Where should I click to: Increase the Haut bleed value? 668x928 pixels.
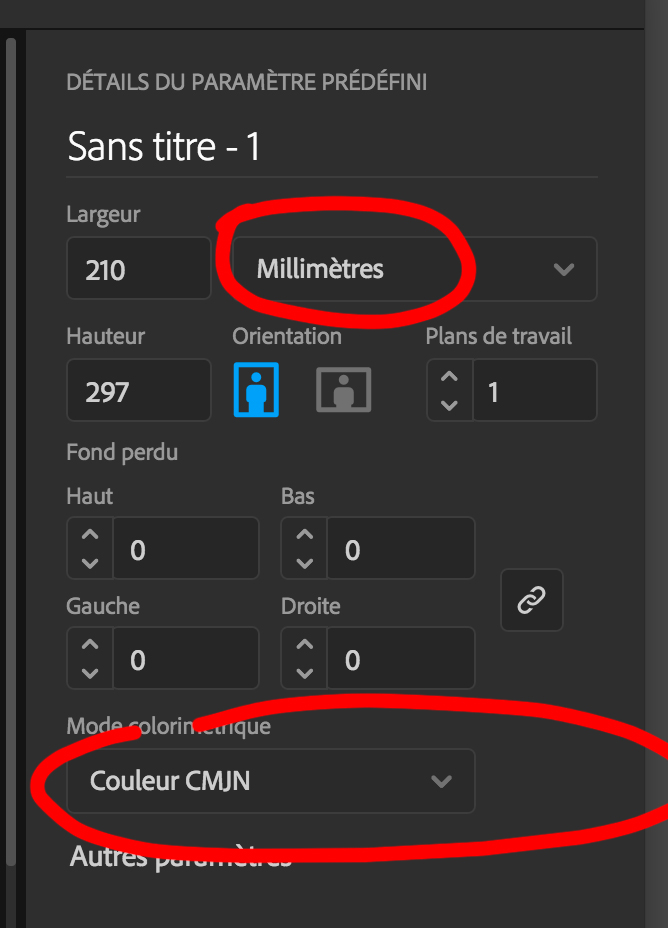[x=90, y=536]
